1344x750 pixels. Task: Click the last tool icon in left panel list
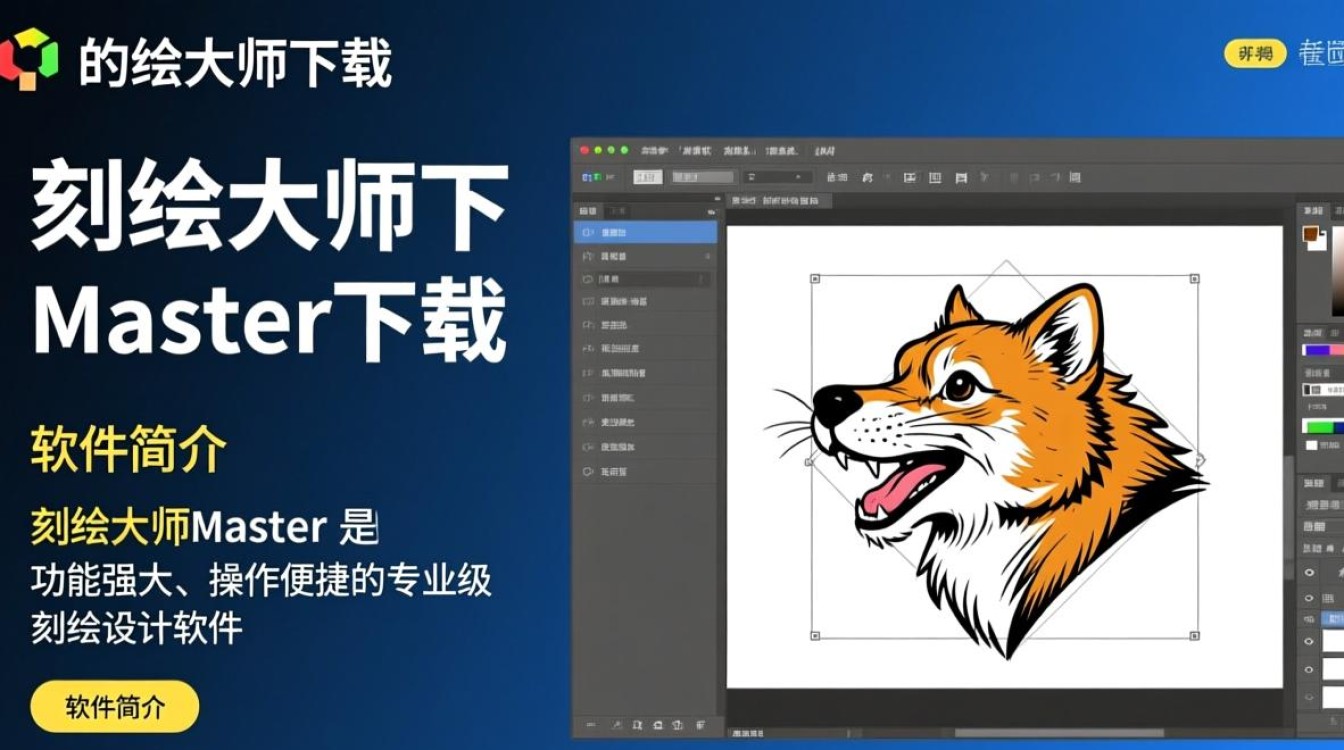coord(588,471)
